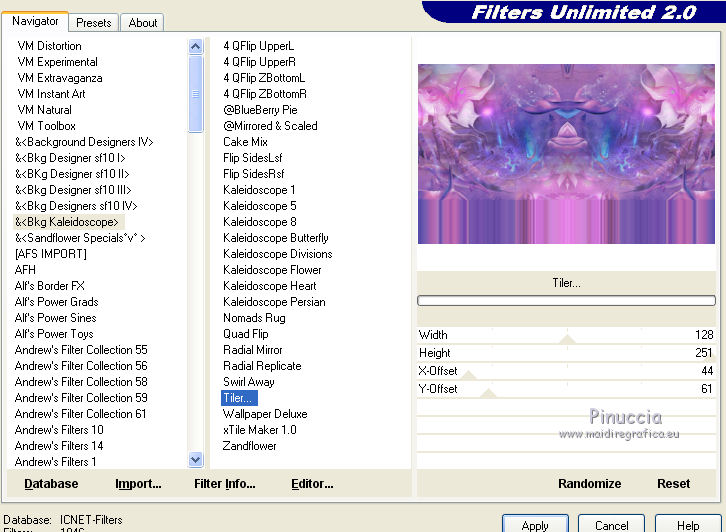Randomize the filter settings
The height and width of the screenshot is (532, 726).
[589, 484]
